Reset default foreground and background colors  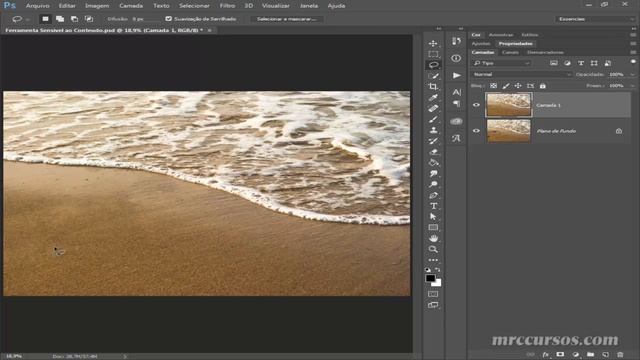(428, 270)
